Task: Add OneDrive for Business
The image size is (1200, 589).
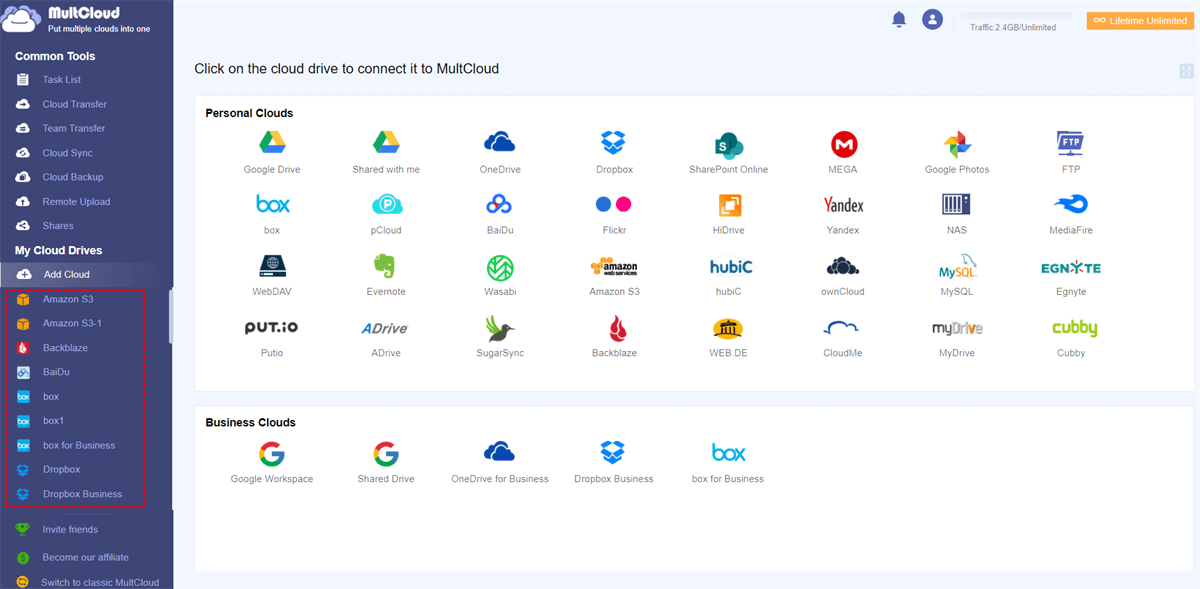Action: (500, 463)
